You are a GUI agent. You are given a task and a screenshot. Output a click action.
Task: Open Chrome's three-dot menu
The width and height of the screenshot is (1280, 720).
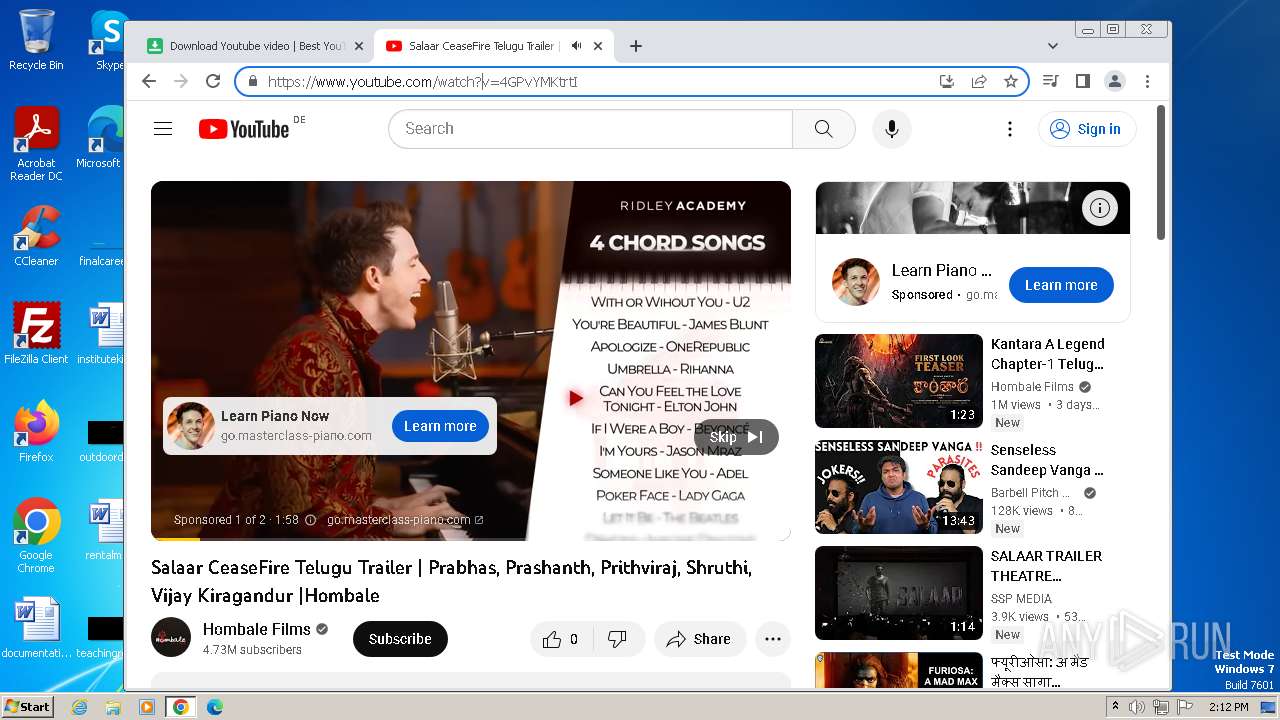pos(1147,81)
